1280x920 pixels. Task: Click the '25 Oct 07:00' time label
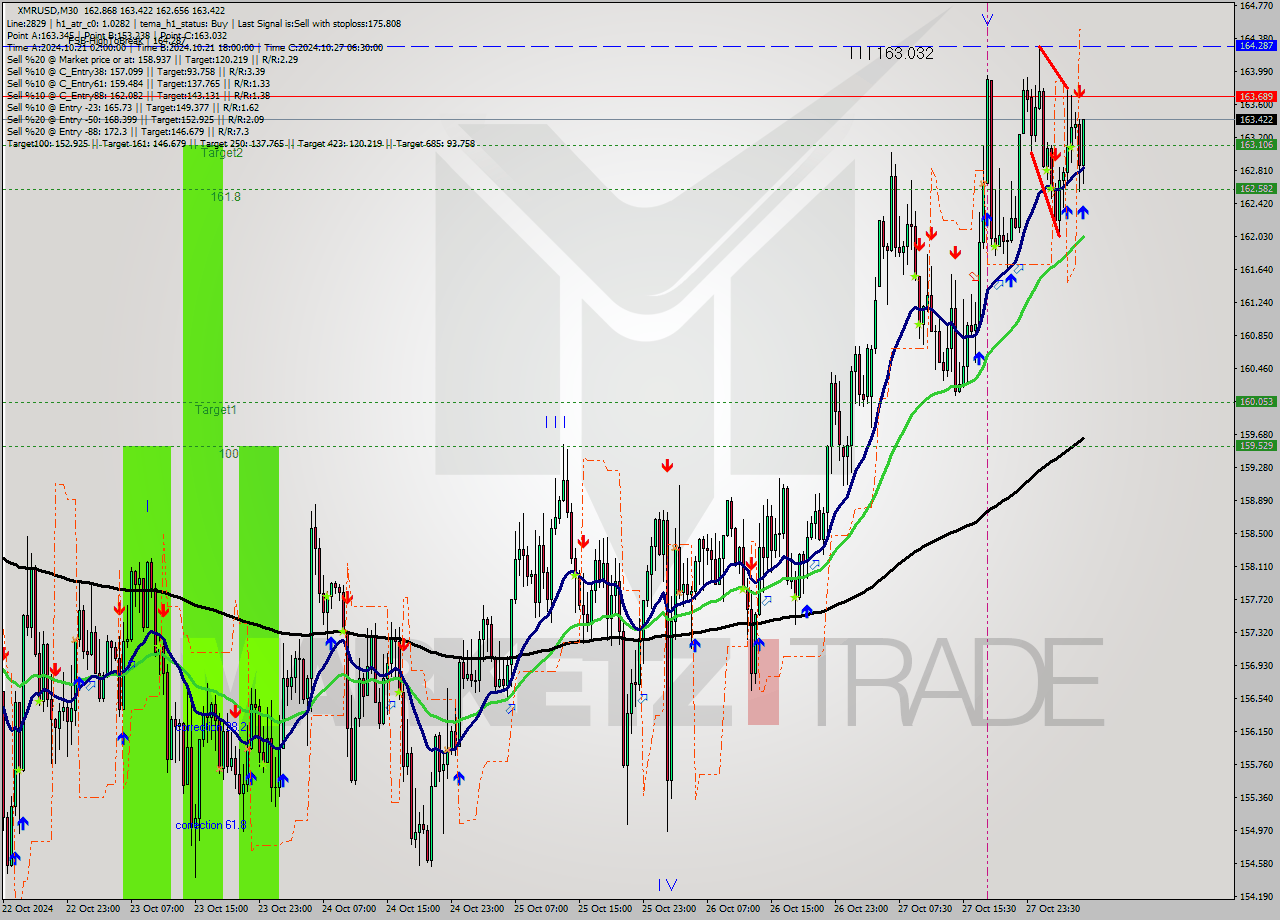coord(541,909)
